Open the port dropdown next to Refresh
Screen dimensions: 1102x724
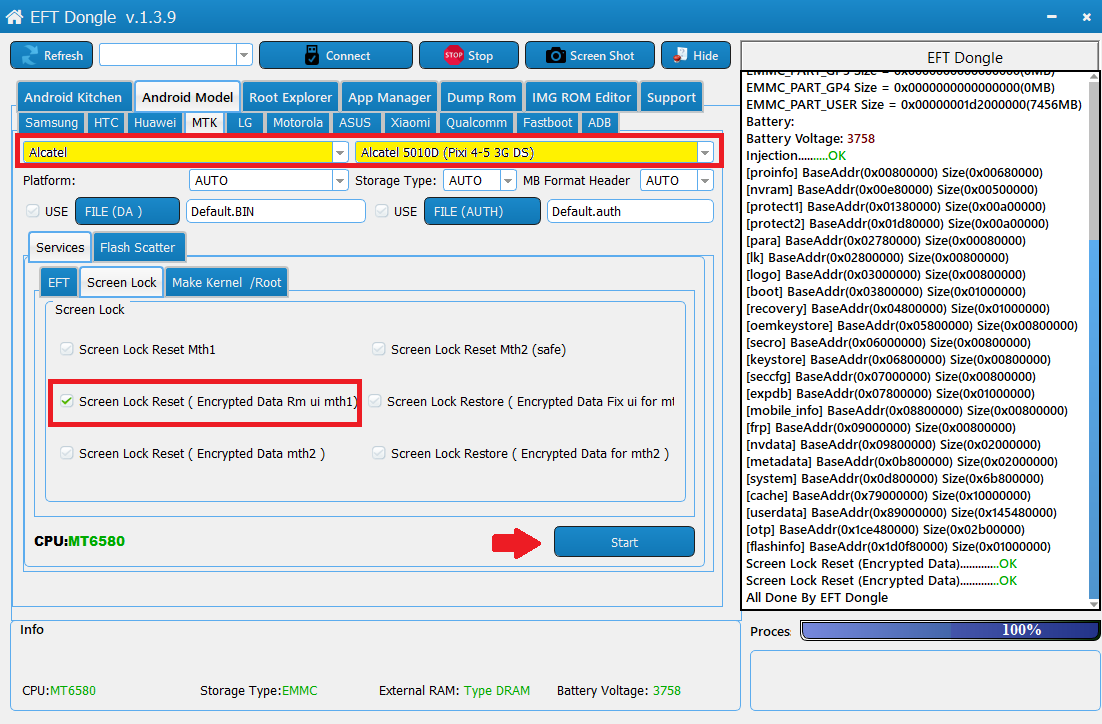pyautogui.click(x=244, y=55)
